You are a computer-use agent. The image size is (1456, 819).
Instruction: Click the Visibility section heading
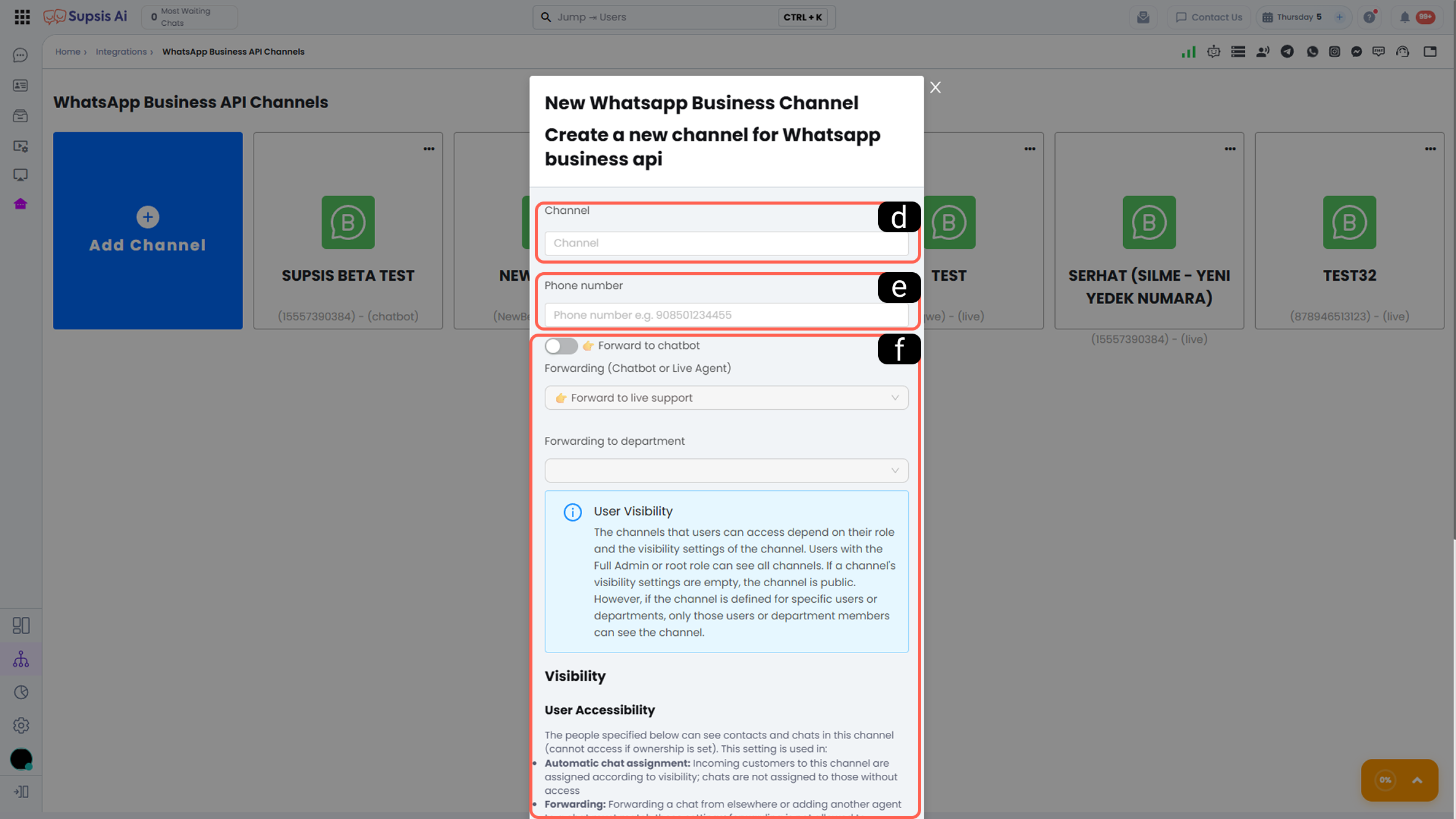(575, 676)
